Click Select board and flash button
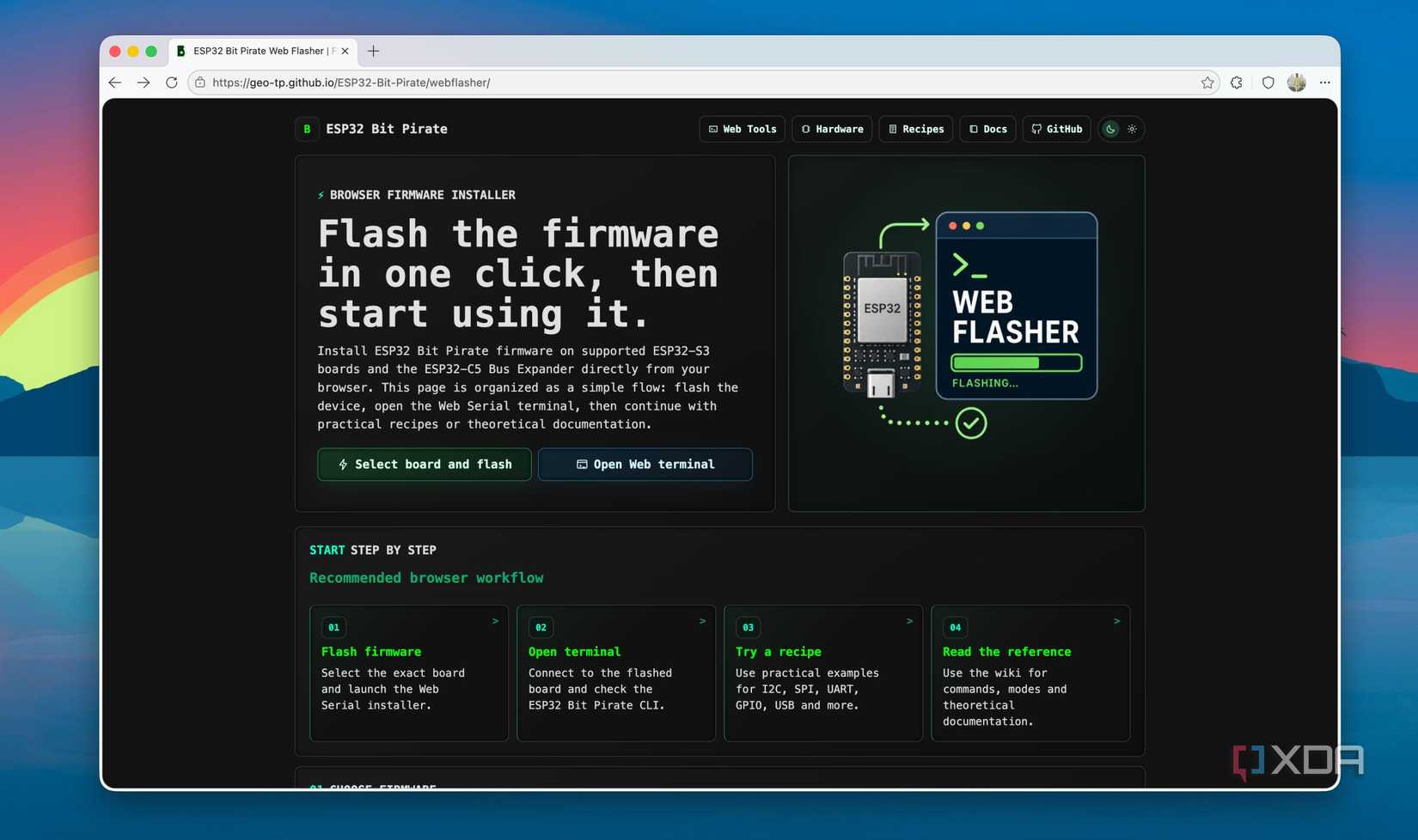The height and width of the screenshot is (840, 1418). [x=425, y=464]
